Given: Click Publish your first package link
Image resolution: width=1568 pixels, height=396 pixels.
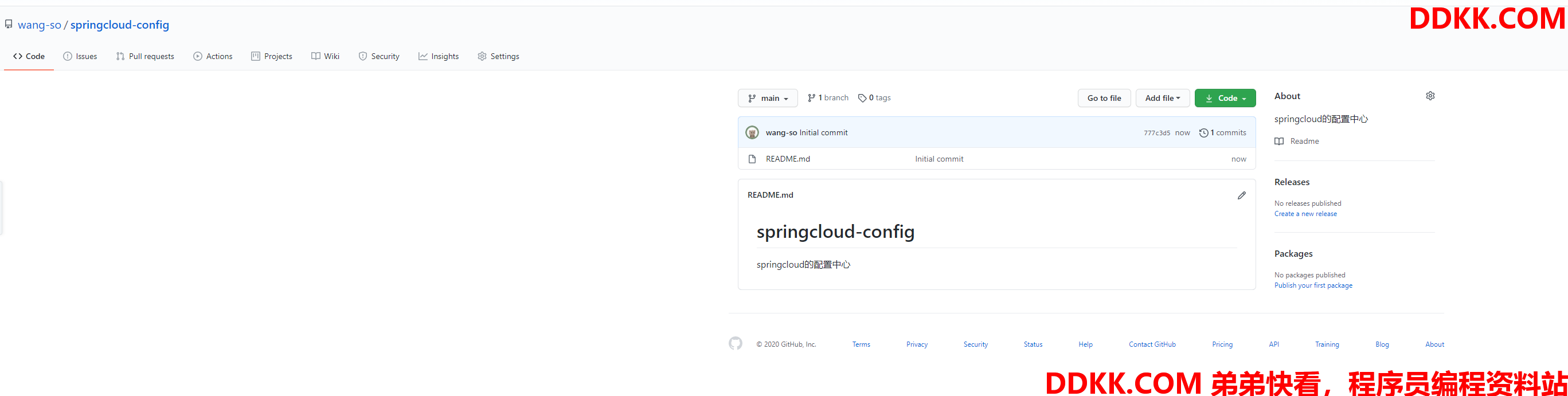Looking at the screenshot, I should (1313, 286).
